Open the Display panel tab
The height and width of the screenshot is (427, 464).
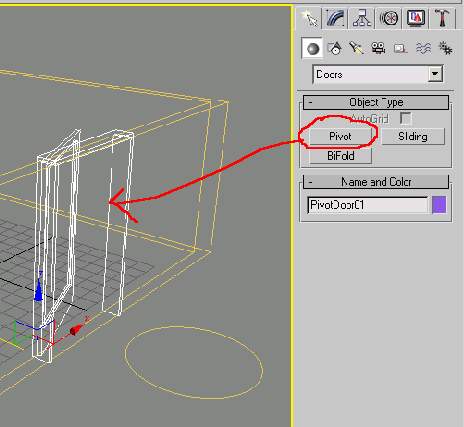pyautogui.click(x=416, y=18)
